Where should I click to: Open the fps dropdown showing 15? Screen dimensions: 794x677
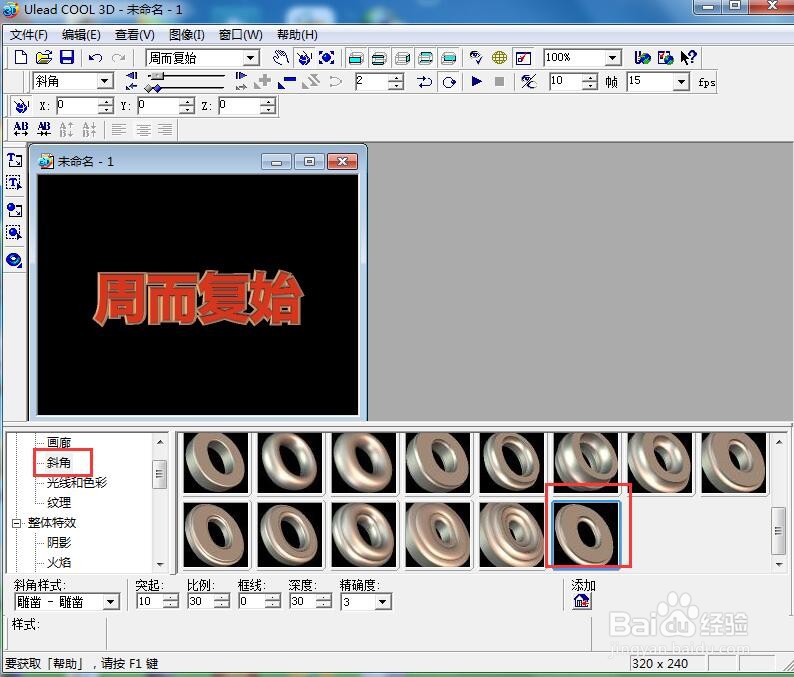(x=682, y=82)
